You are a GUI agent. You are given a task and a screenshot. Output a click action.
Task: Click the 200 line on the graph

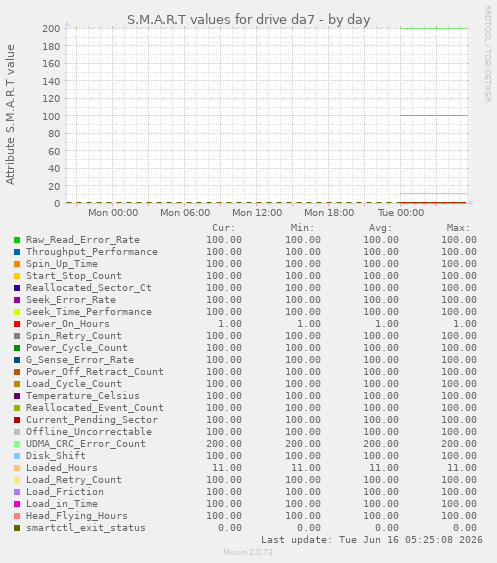pyautogui.click(x=433, y=28)
